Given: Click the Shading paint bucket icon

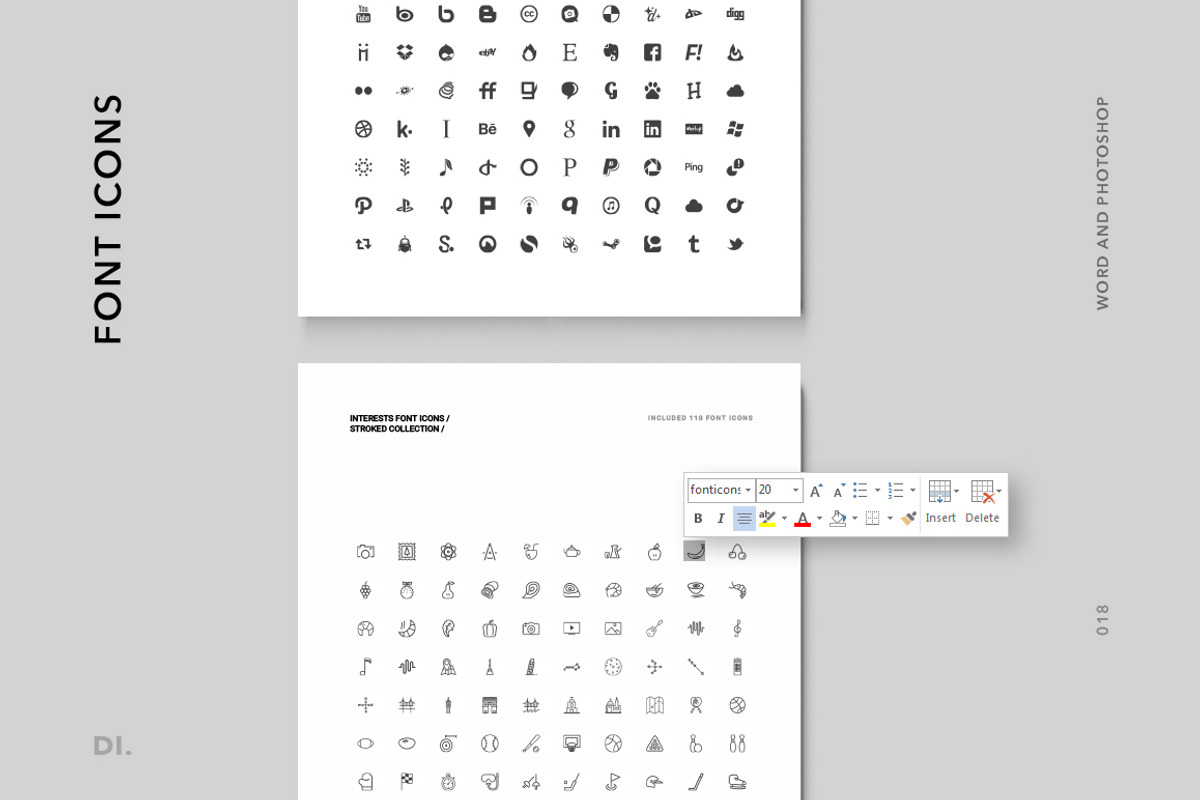Looking at the screenshot, I should click(838, 518).
